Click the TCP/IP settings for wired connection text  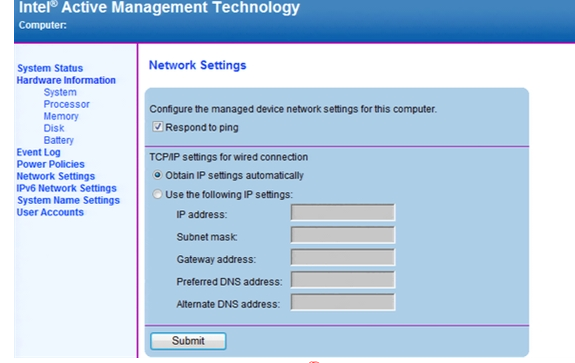point(228,157)
